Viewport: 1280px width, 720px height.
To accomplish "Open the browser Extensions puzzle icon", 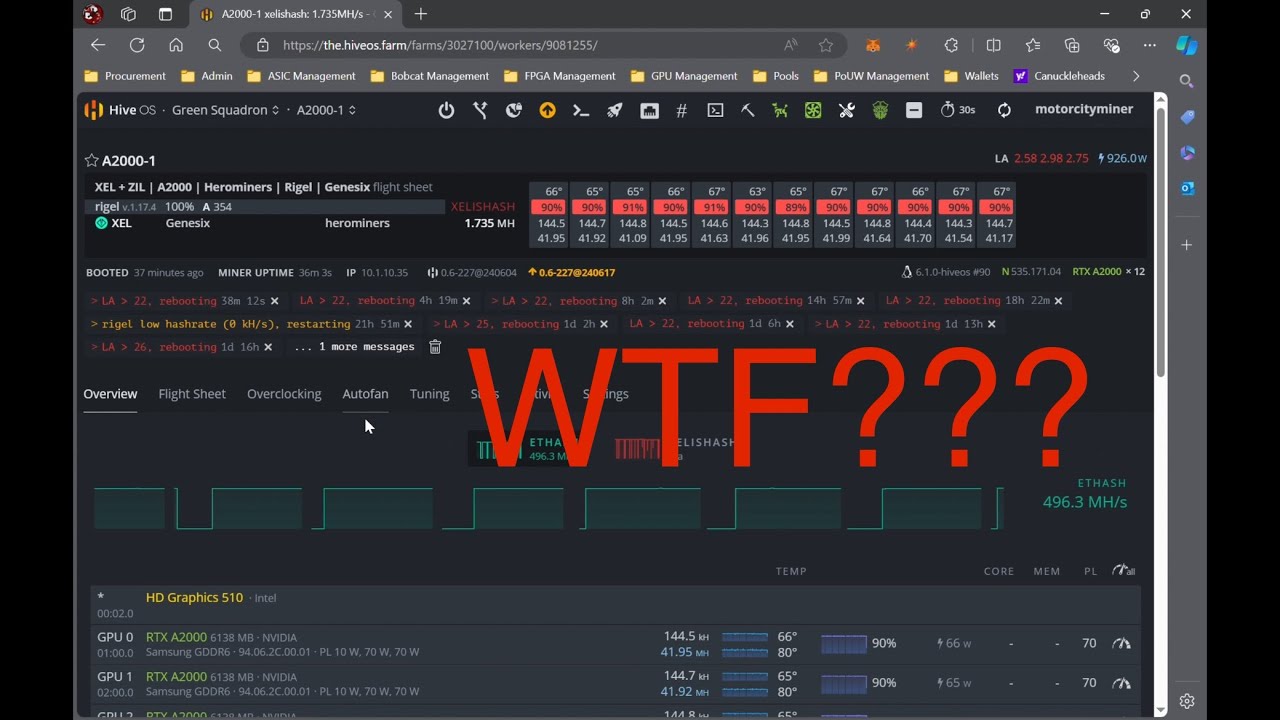I will click(951, 45).
